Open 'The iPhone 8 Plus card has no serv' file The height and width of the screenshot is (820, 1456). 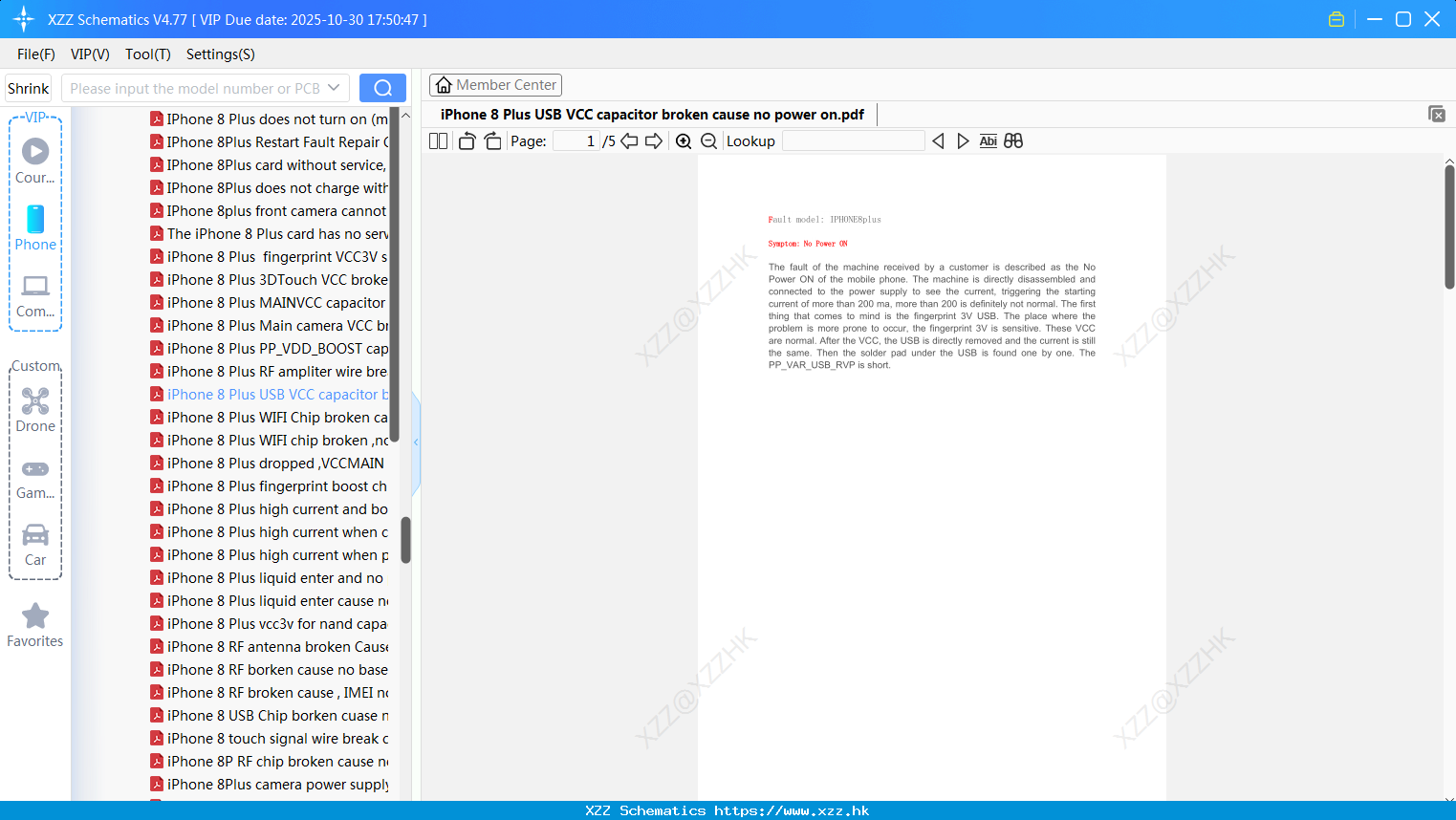(270, 234)
